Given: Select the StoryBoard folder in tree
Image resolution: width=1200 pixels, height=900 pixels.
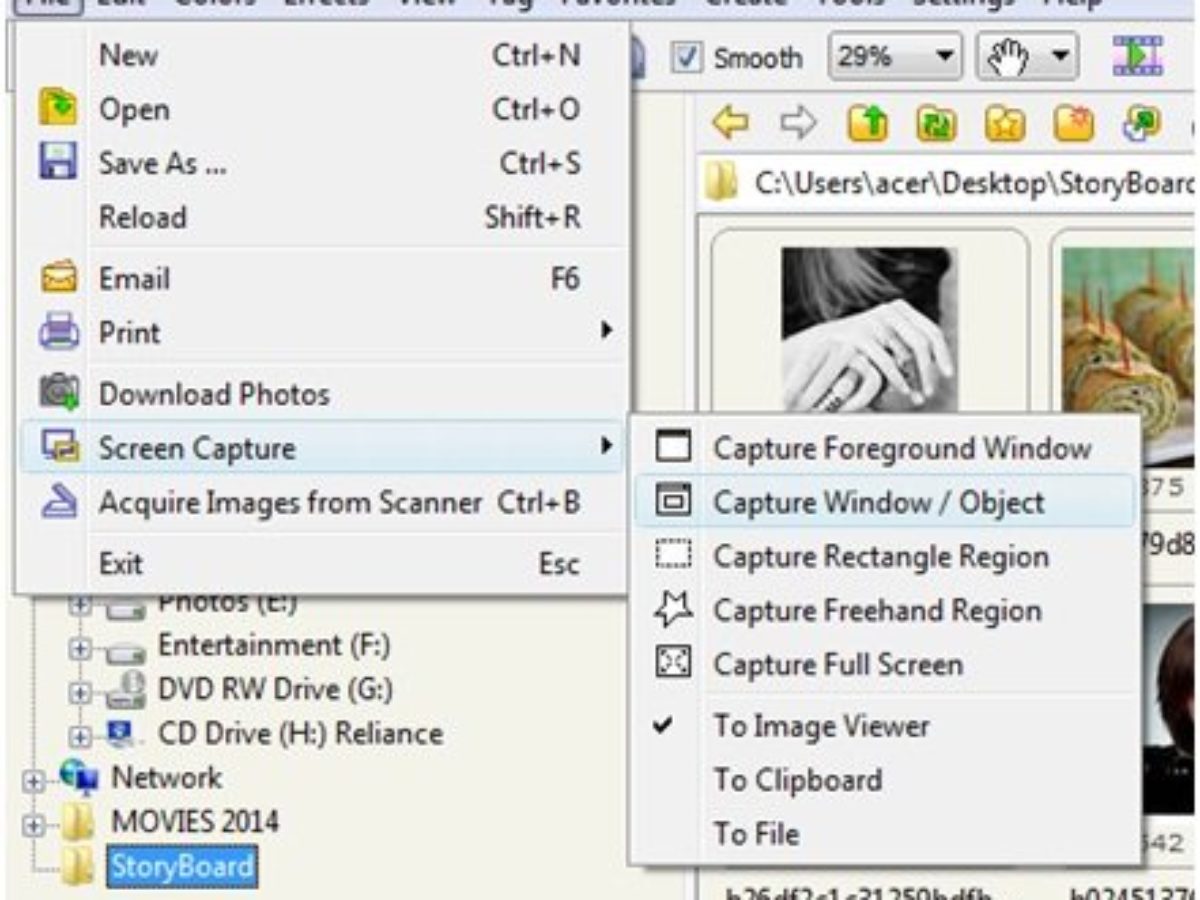Looking at the screenshot, I should 181,866.
